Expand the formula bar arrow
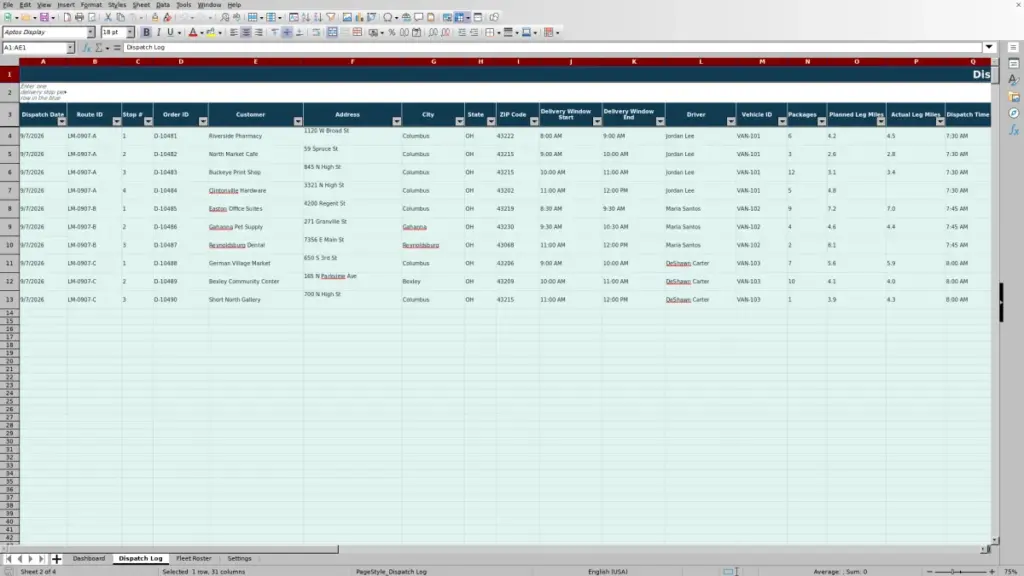 pos(989,47)
